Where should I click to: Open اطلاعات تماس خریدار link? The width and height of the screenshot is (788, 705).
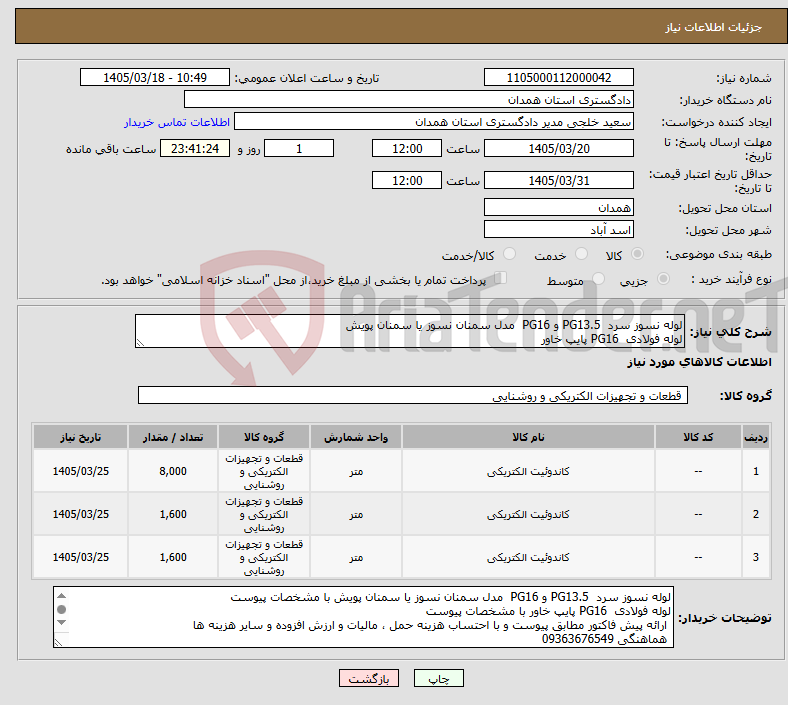pyautogui.click(x=177, y=122)
